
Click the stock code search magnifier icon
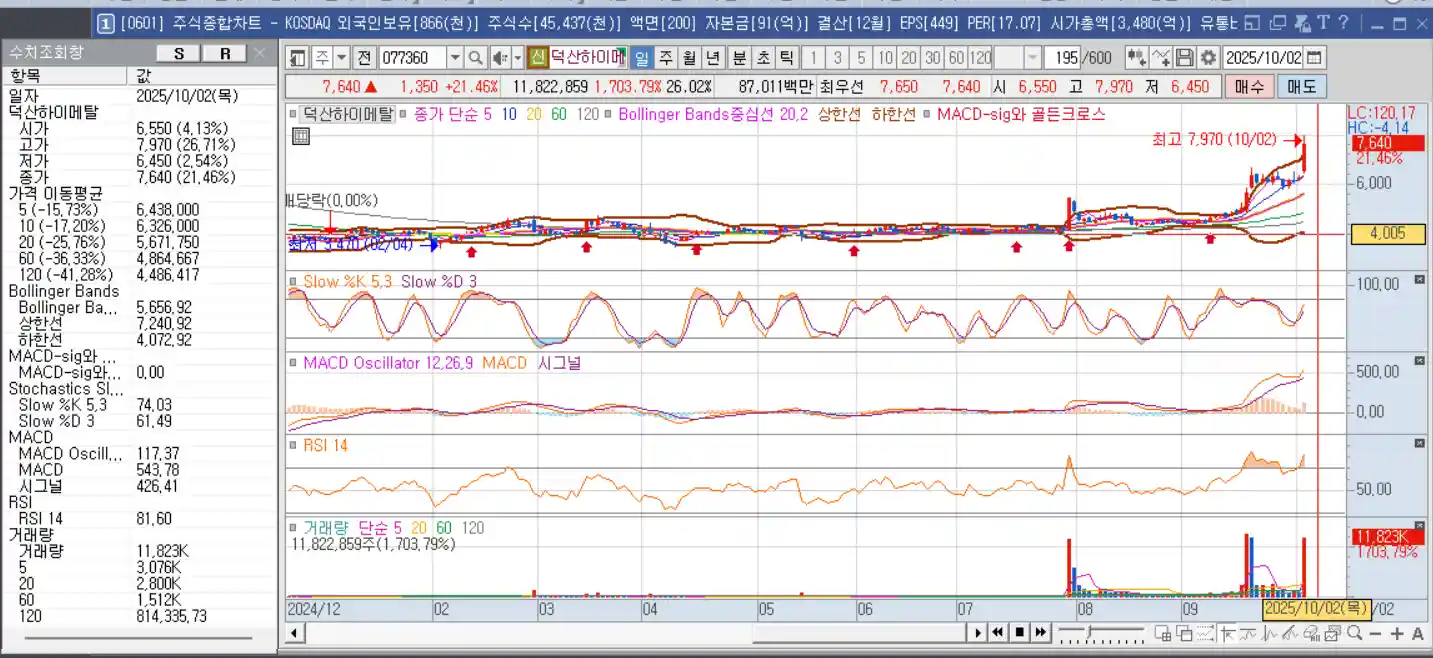pyautogui.click(x=476, y=58)
